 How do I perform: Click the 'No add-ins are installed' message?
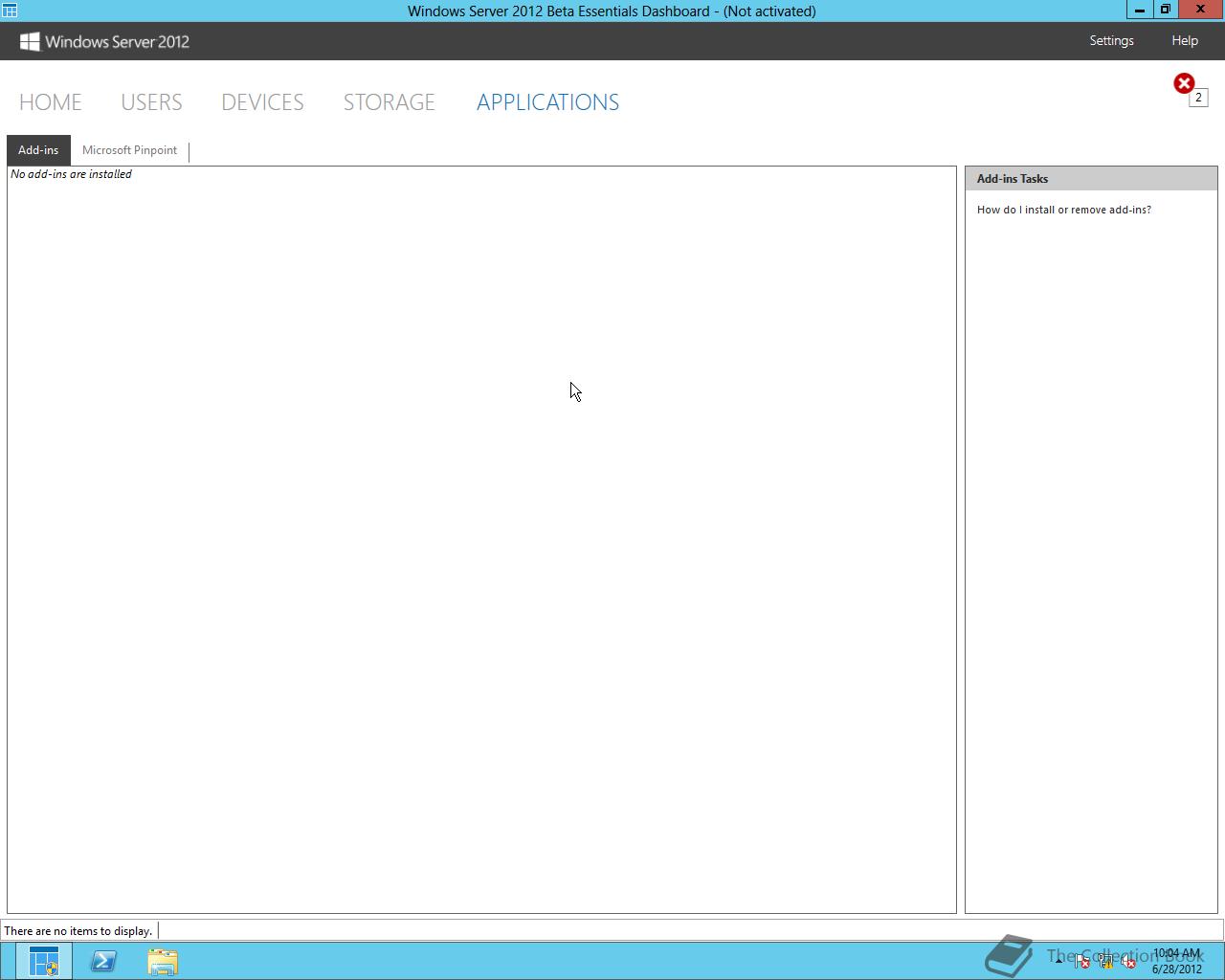point(72,174)
